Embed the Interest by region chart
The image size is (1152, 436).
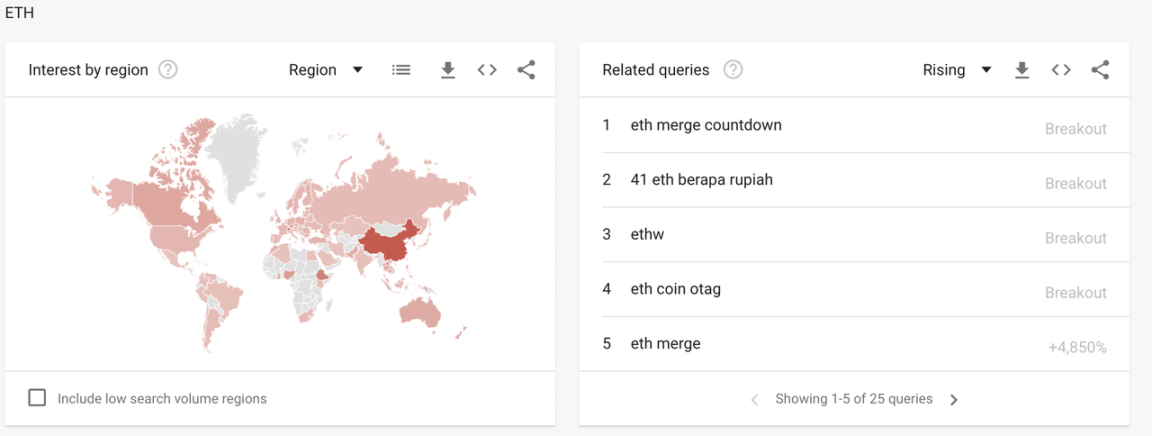487,70
